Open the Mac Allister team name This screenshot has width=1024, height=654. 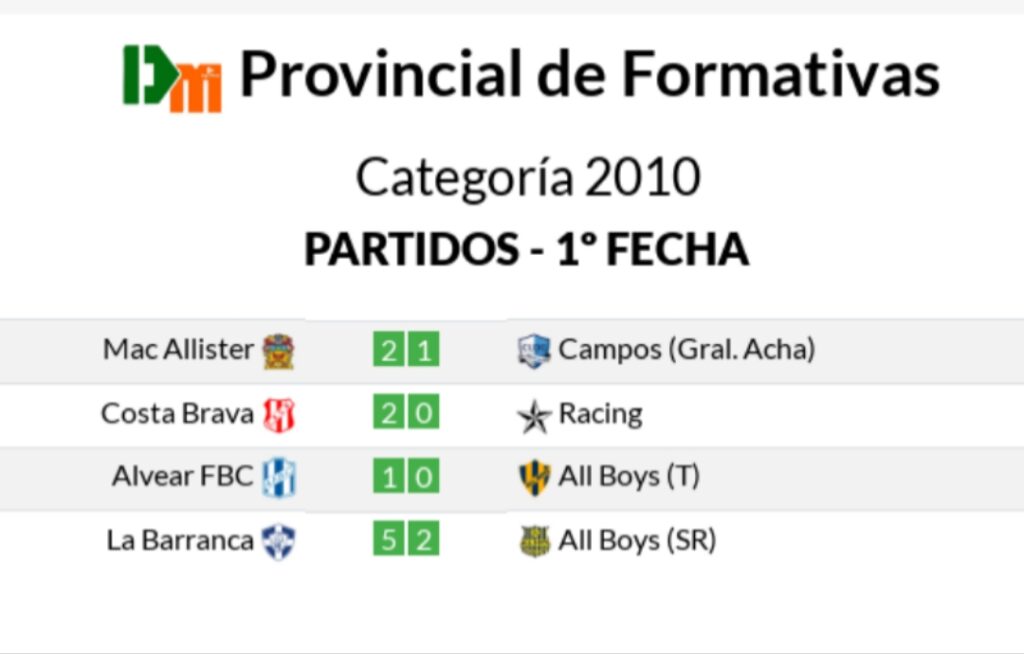point(178,350)
